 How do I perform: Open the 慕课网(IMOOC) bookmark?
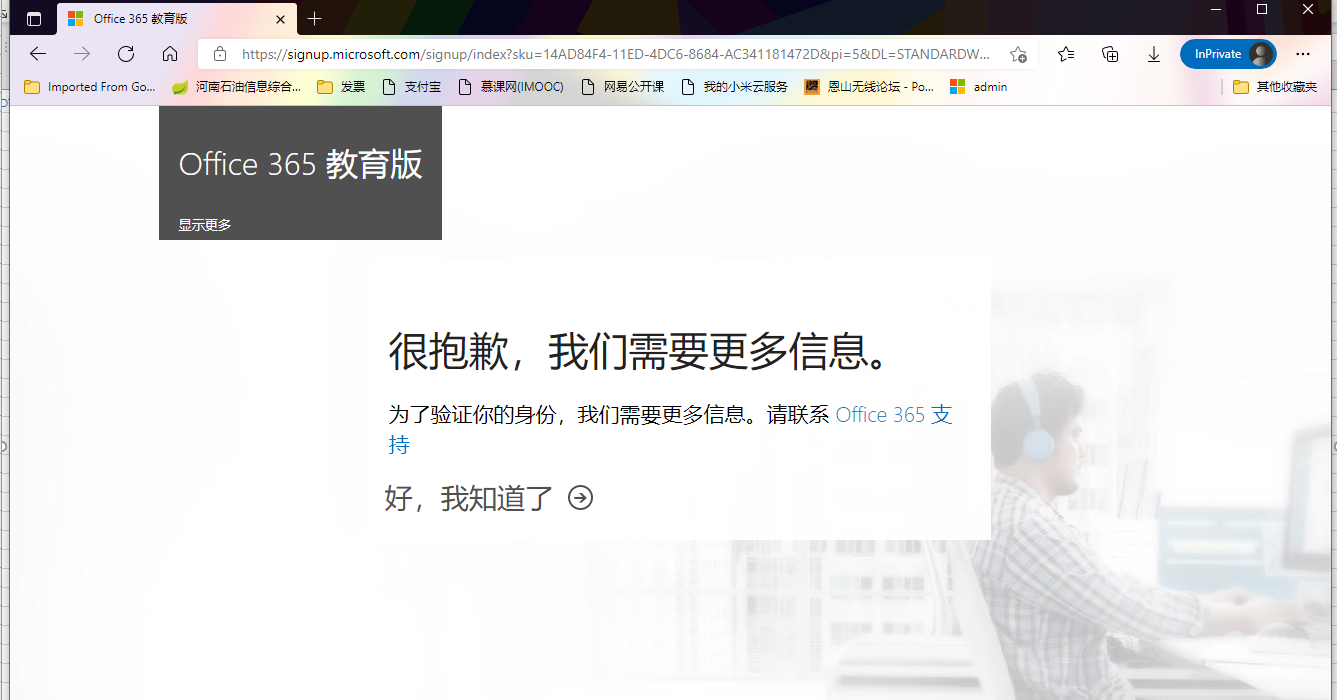[x=511, y=87]
